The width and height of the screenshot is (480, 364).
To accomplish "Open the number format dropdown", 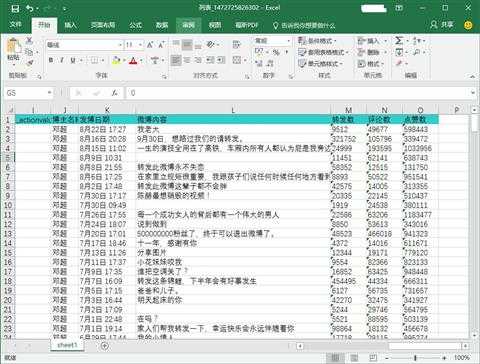I will coord(289,41).
